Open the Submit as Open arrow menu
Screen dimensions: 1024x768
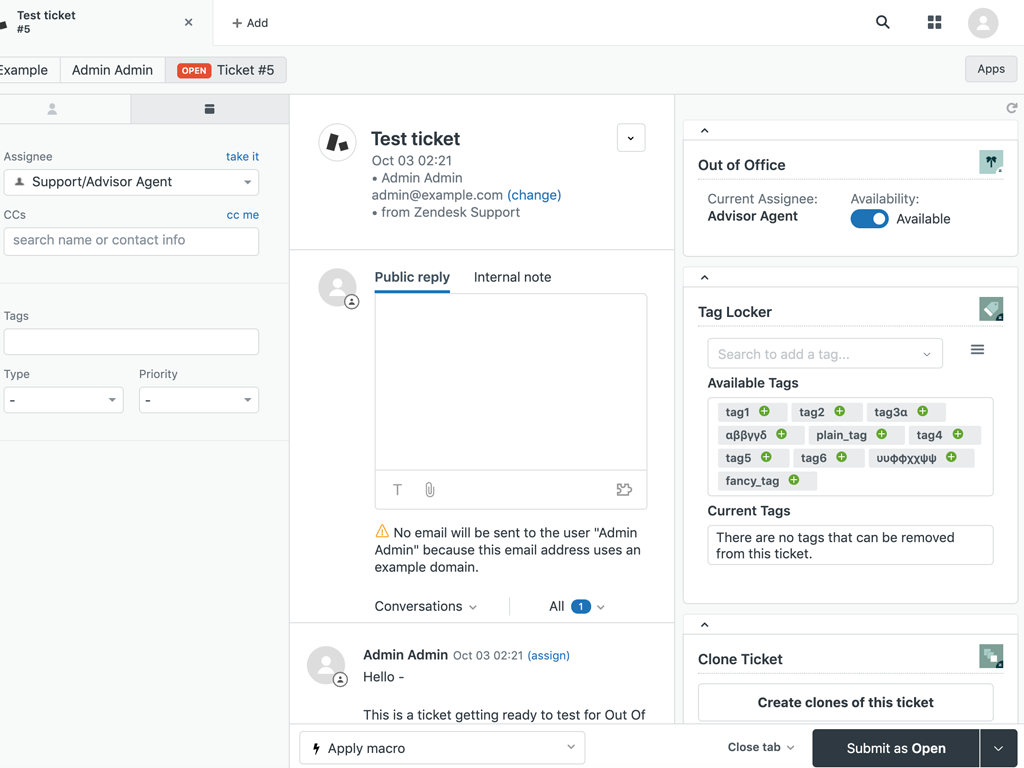tap(997, 748)
